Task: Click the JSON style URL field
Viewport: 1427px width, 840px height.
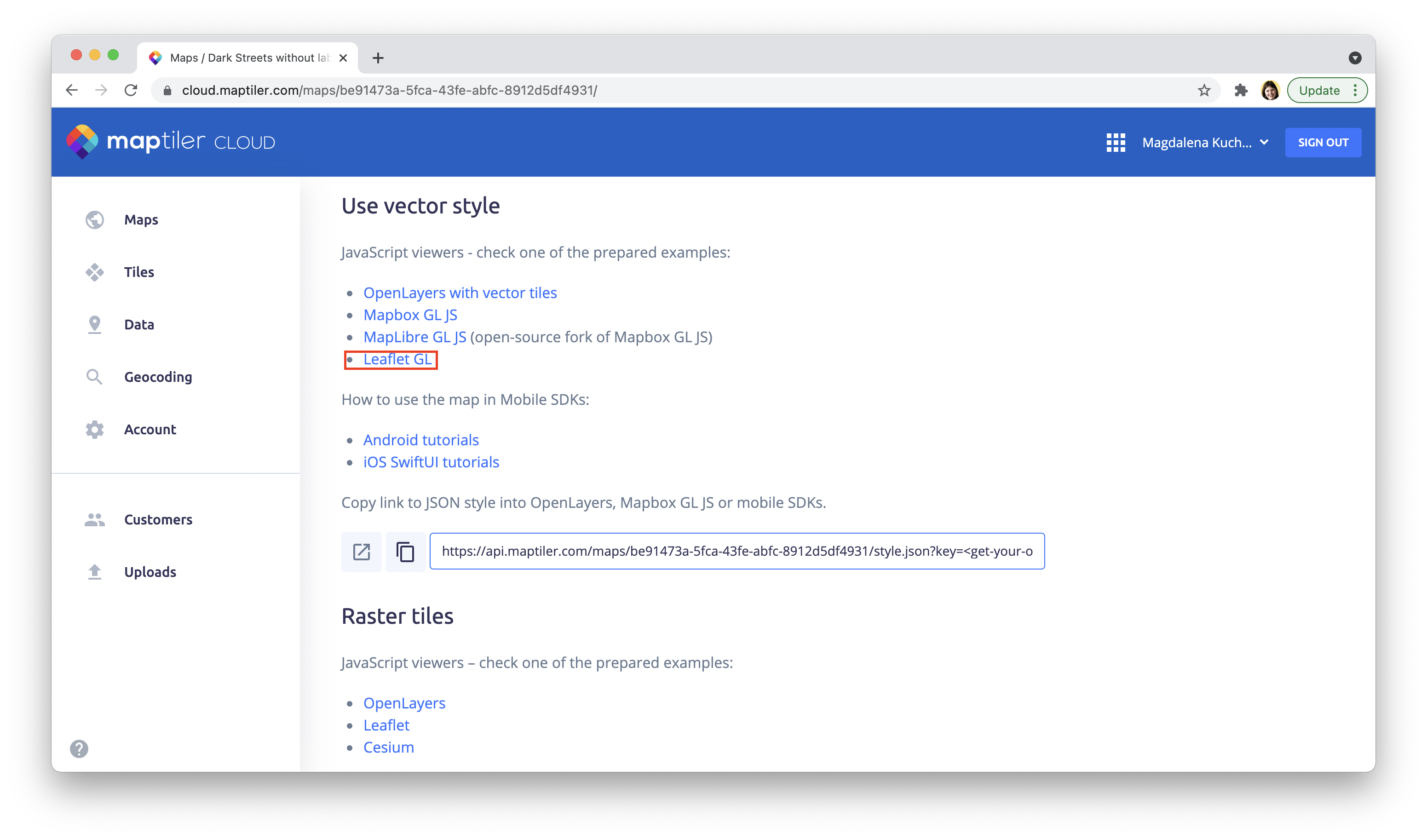Action: click(x=737, y=552)
